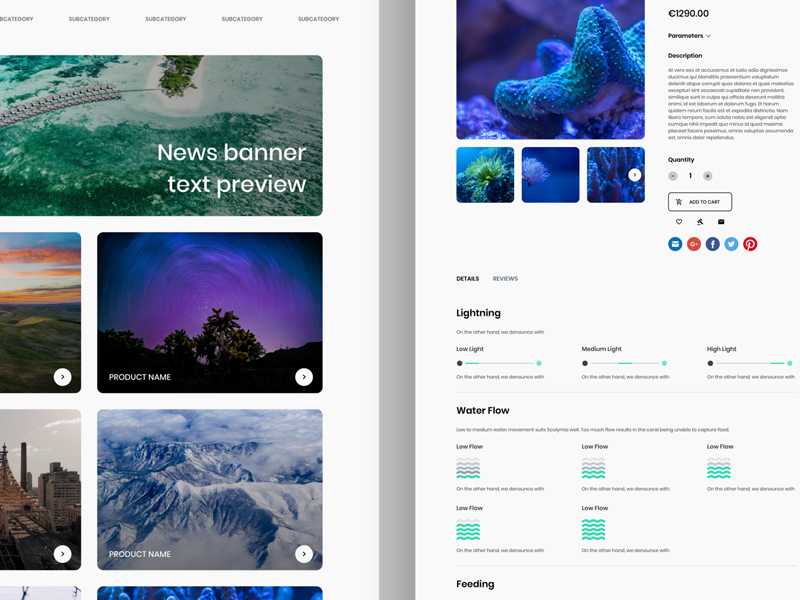This screenshot has height=600, width=800.
Task: Open the News banner text preview banner
Action: (161, 136)
